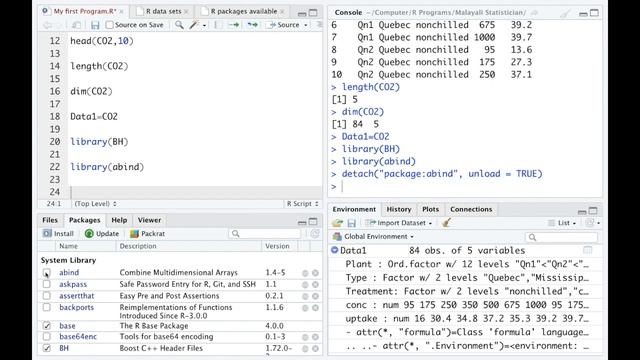Load workspace with open folder icon

pyautogui.click(x=337, y=223)
